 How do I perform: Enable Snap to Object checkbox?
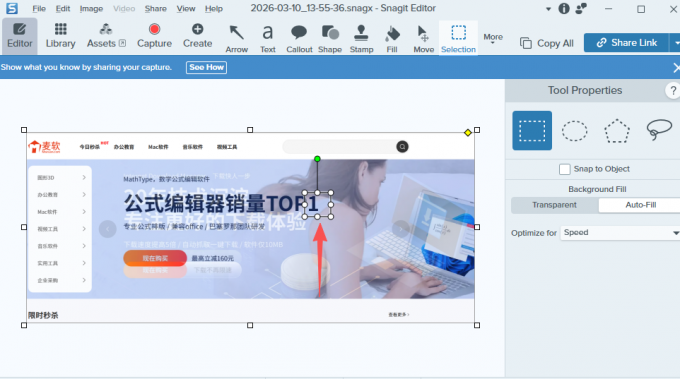pyautogui.click(x=565, y=169)
